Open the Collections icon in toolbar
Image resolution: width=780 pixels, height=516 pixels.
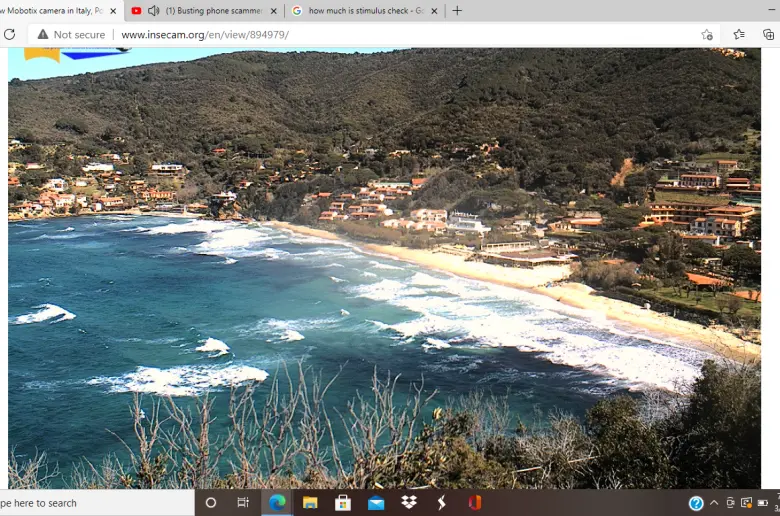click(768, 34)
